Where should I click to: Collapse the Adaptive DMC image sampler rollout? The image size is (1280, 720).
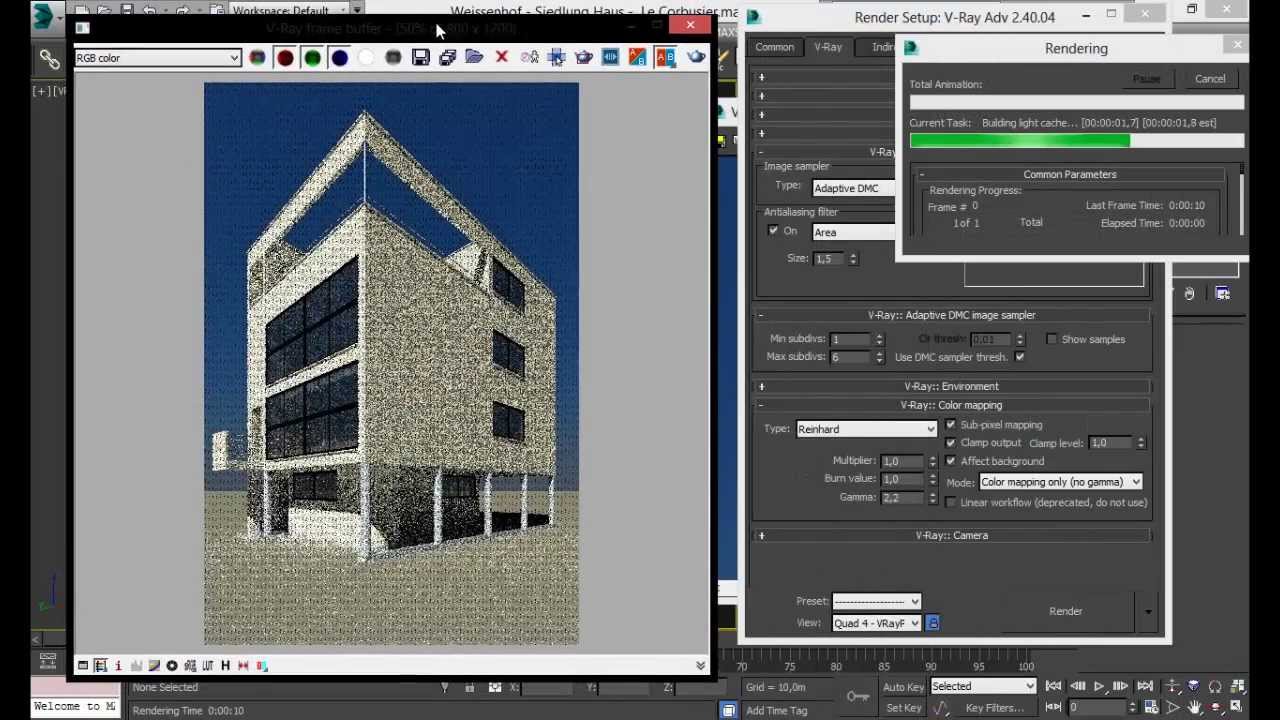(761, 315)
